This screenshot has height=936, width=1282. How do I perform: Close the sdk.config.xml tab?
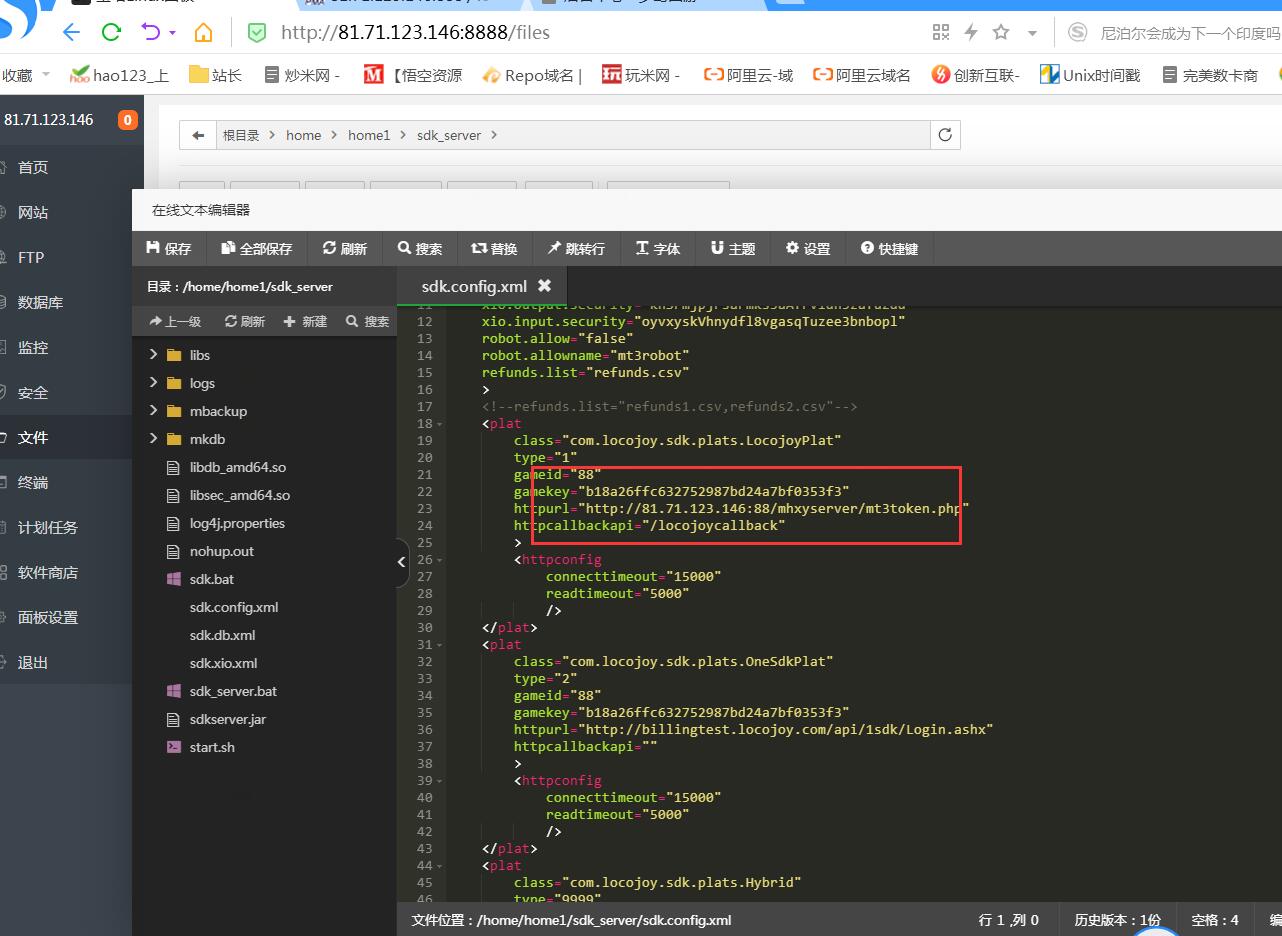point(544,286)
